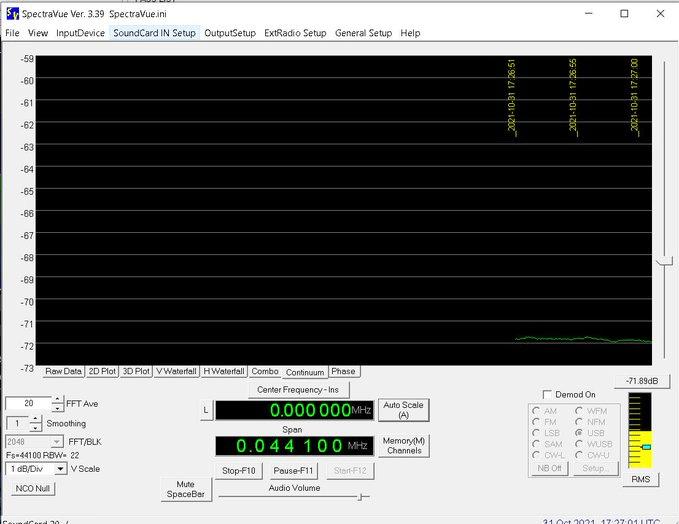Viewport: 679px width, 524px height.
Task: Open the V Scale dropdown (1 dB/Div)
Action: (60, 468)
